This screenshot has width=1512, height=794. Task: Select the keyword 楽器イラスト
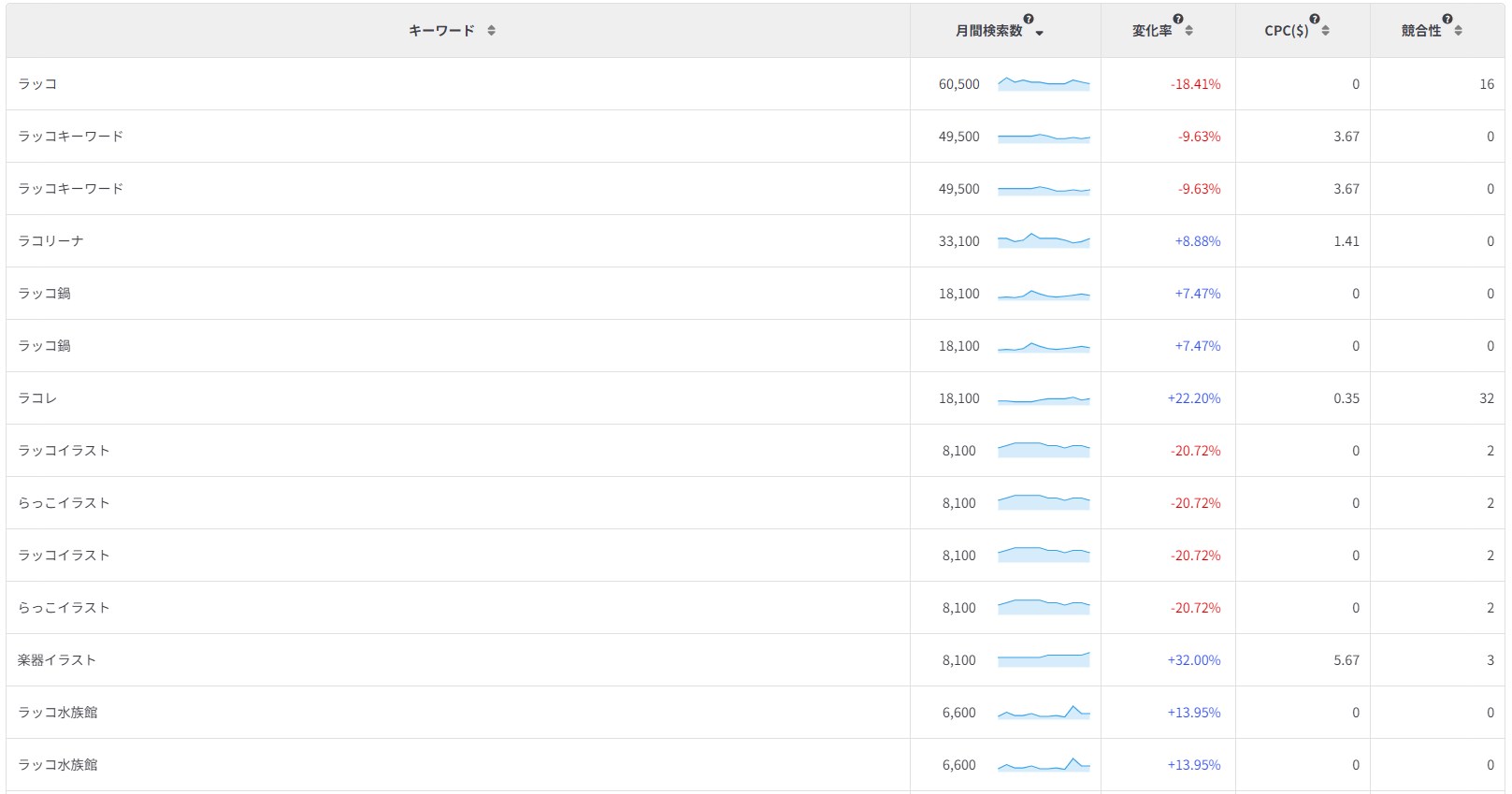coord(57,660)
